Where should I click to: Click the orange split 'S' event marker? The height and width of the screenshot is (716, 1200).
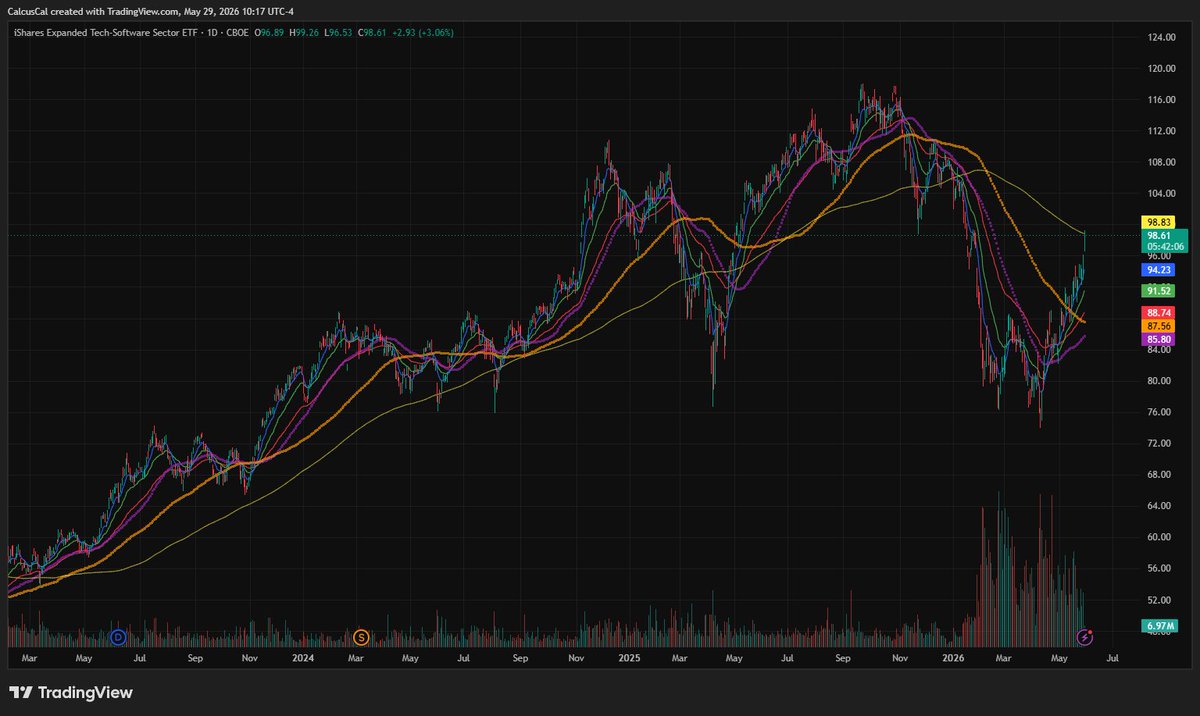[x=362, y=636]
